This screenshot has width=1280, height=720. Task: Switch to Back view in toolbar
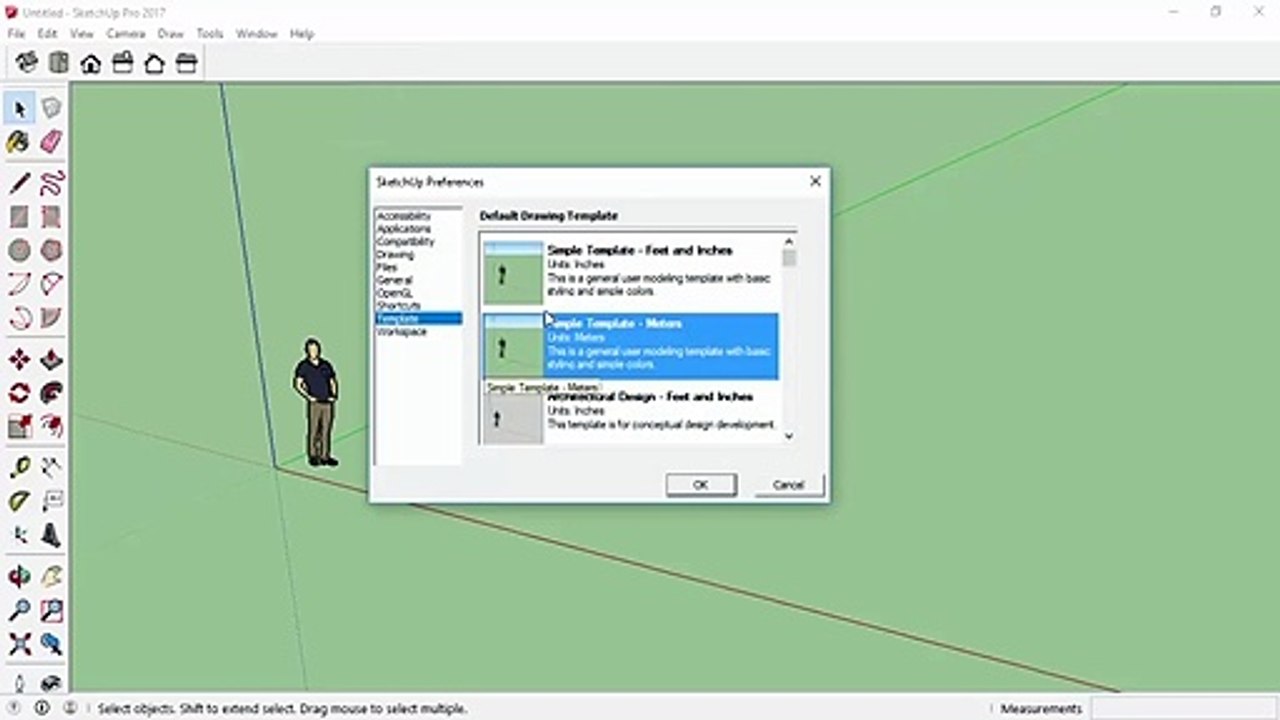pyautogui.click(x=154, y=63)
